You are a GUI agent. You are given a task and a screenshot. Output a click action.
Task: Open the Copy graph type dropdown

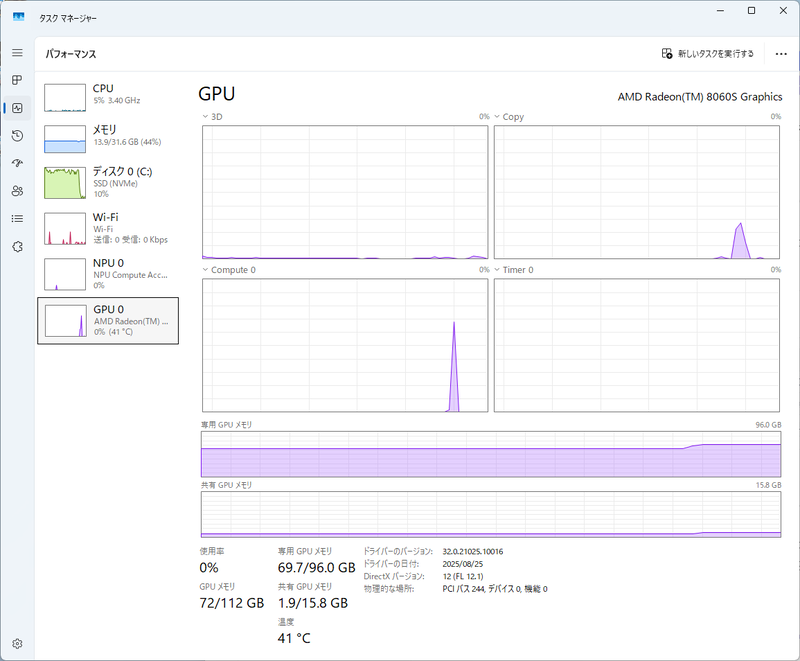pyautogui.click(x=497, y=117)
